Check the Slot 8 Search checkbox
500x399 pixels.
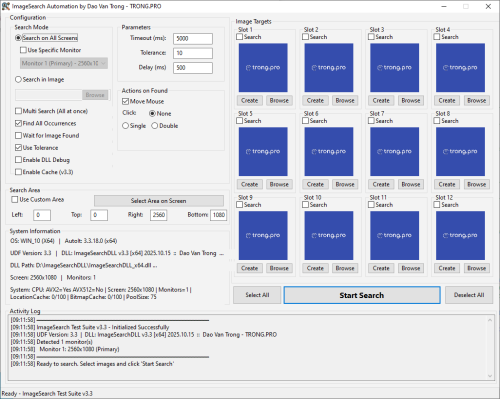pyautogui.click(x=446, y=121)
